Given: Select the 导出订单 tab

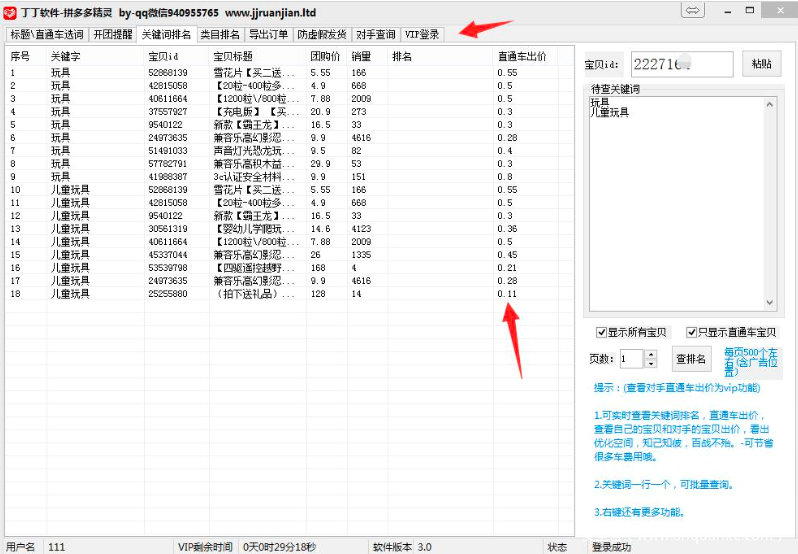Looking at the screenshot, I should pos(268,34).
